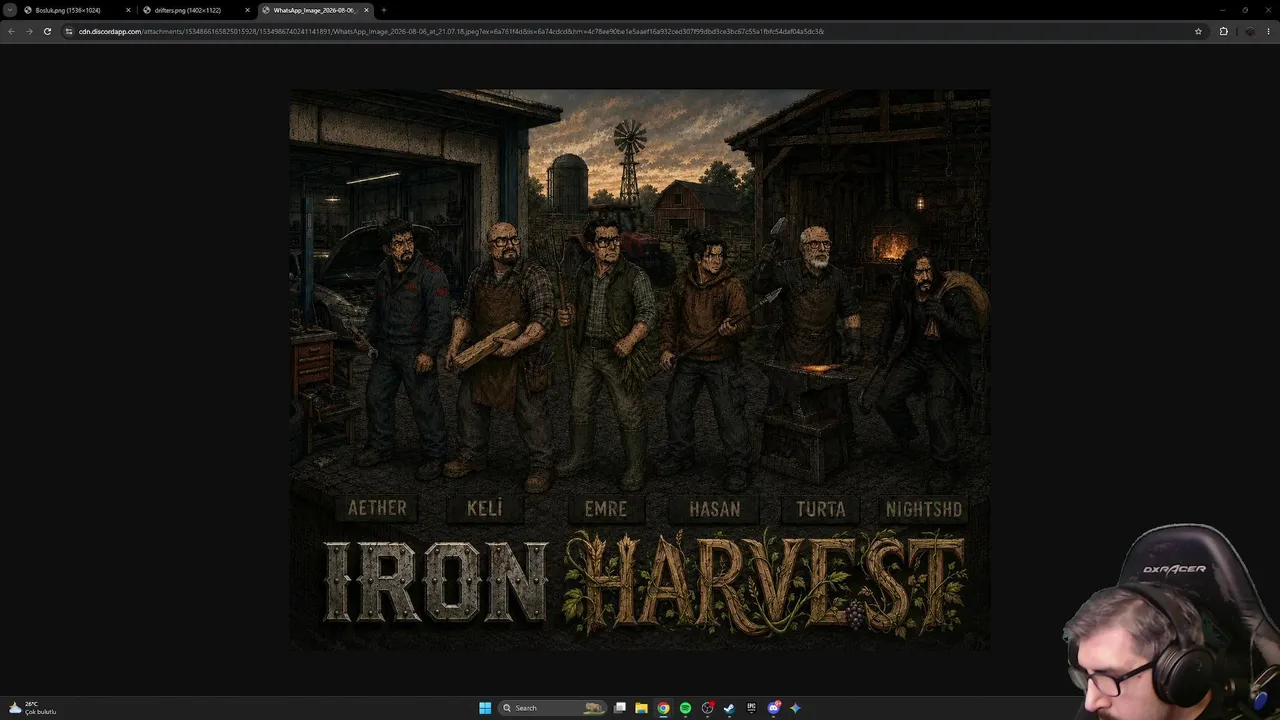Image resolution: width=1280 pixels, height=720 pixels.
Task: Open a new browser tab
Action: tap(384, 10)
